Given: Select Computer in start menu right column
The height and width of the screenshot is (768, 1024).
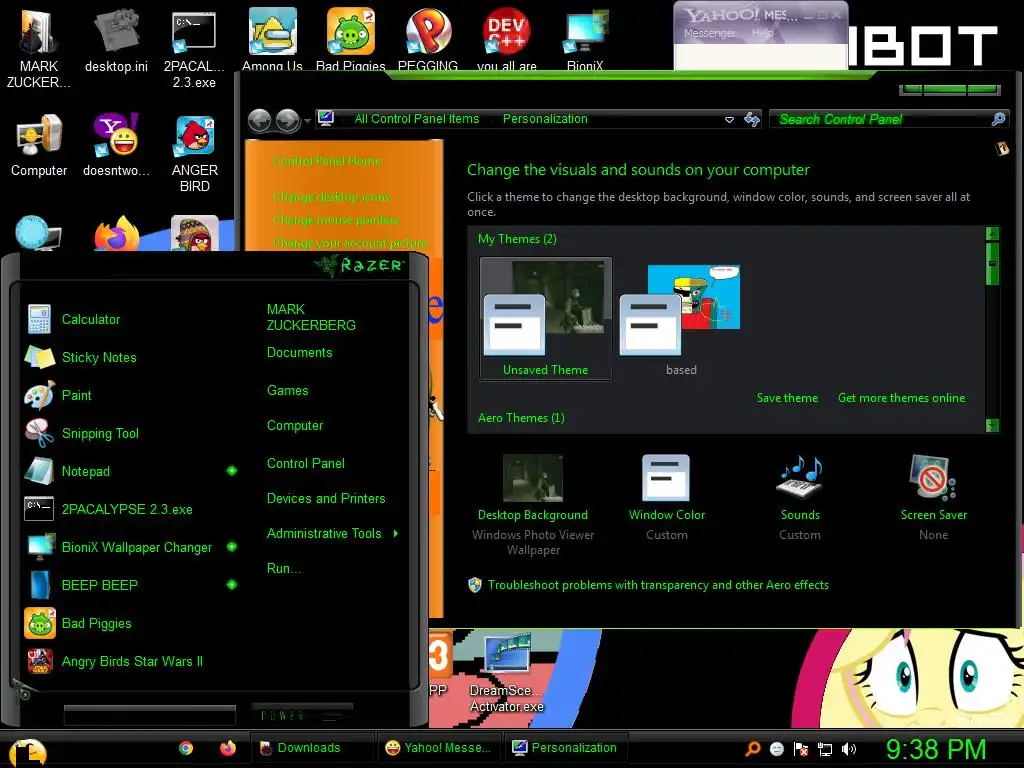Looking at the screenshot, I should coord(295,425).
